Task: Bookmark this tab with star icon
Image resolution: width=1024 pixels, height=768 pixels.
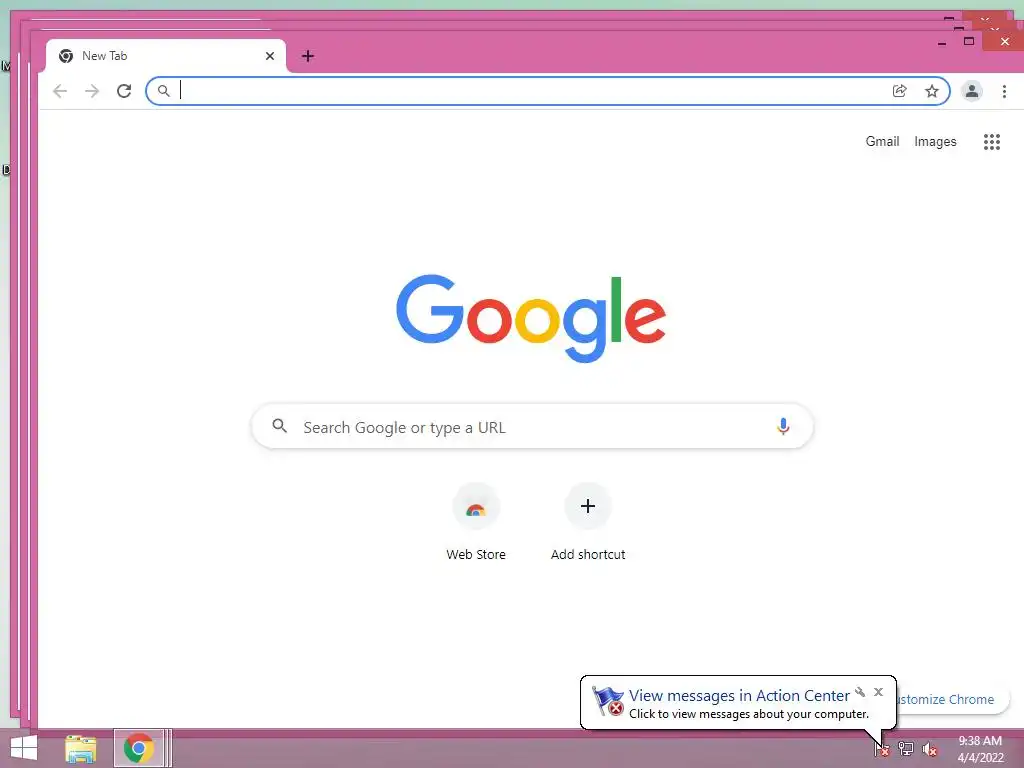Action: click(x=932, y=91)
